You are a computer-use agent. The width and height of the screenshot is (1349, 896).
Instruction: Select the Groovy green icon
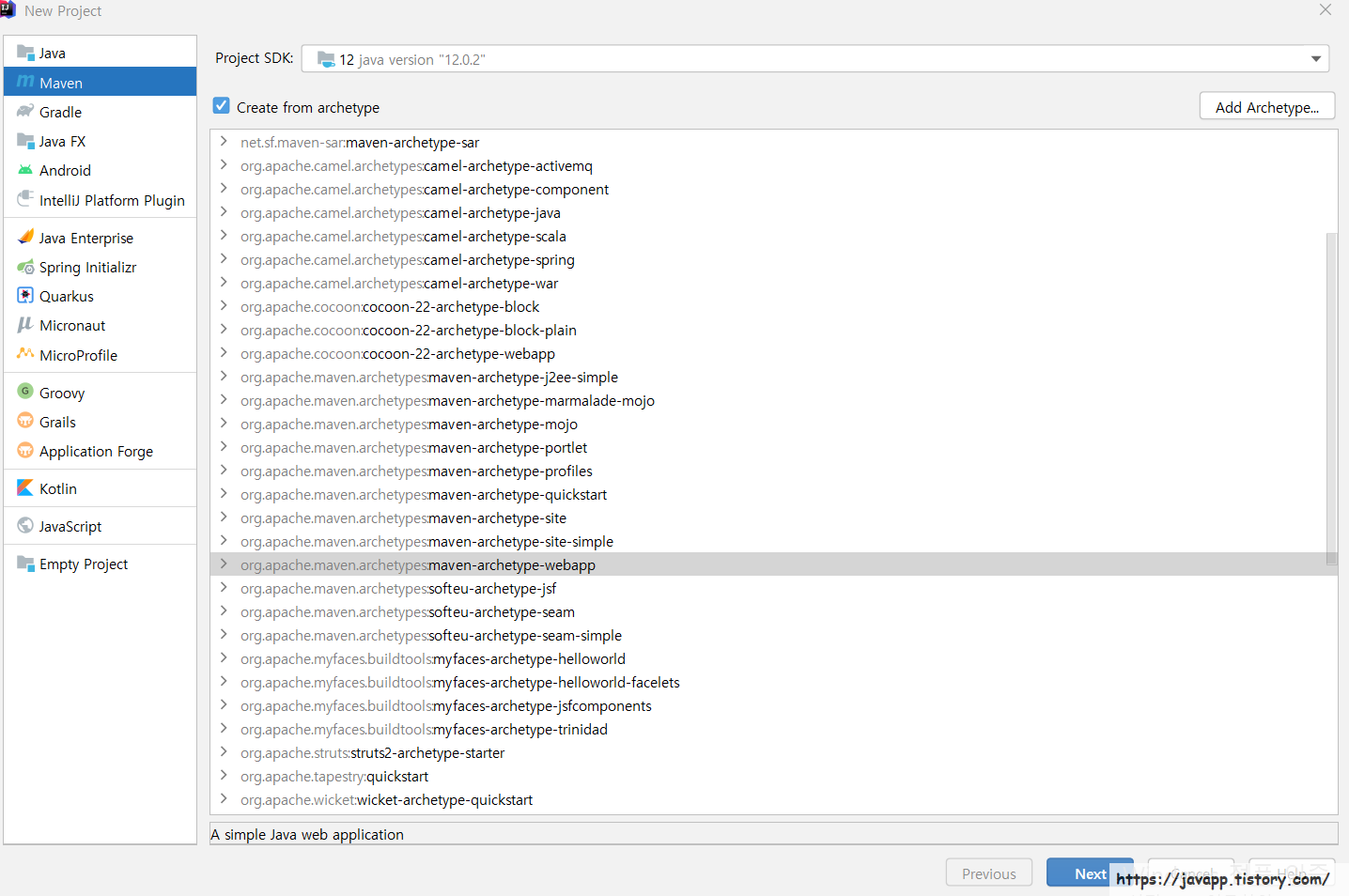click(x=25, y=391)
